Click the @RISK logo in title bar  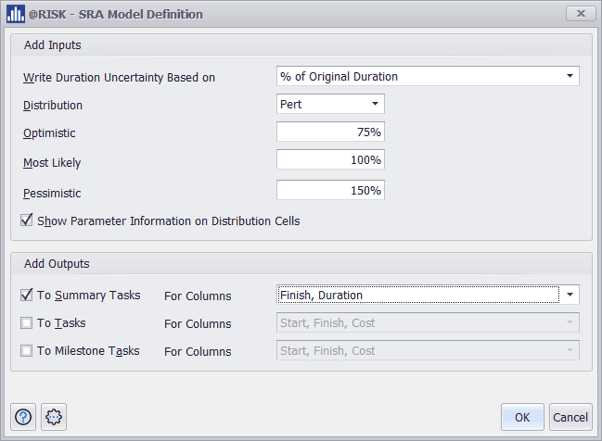click(16, 14)
